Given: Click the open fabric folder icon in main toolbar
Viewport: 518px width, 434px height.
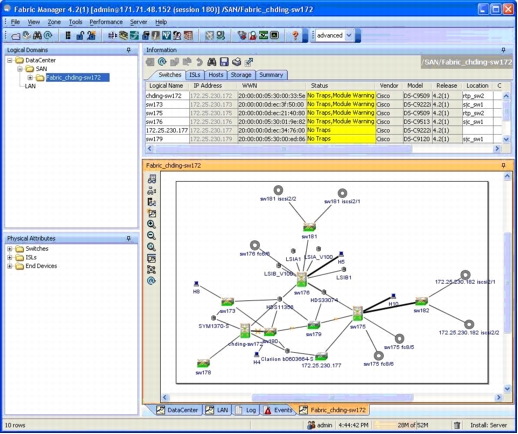Looking at the screenshot, I should (16, 36).
